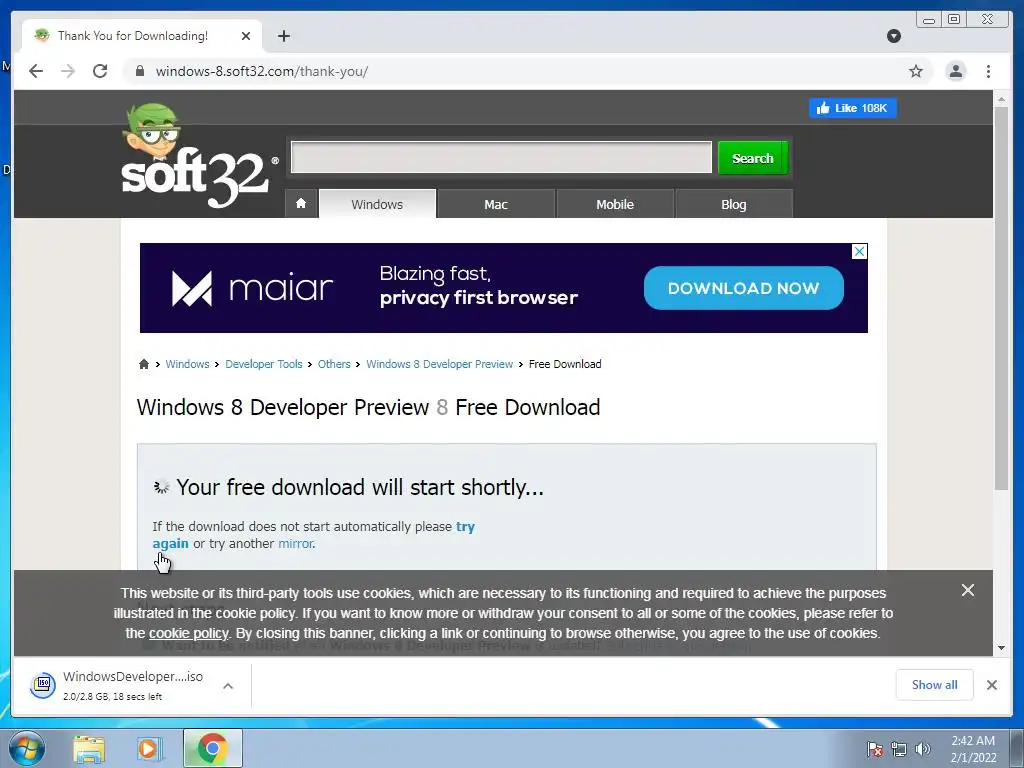Click the maiar logo in the ad
The height and width of the screenshot is (768, 1024).
coord(252,288)
